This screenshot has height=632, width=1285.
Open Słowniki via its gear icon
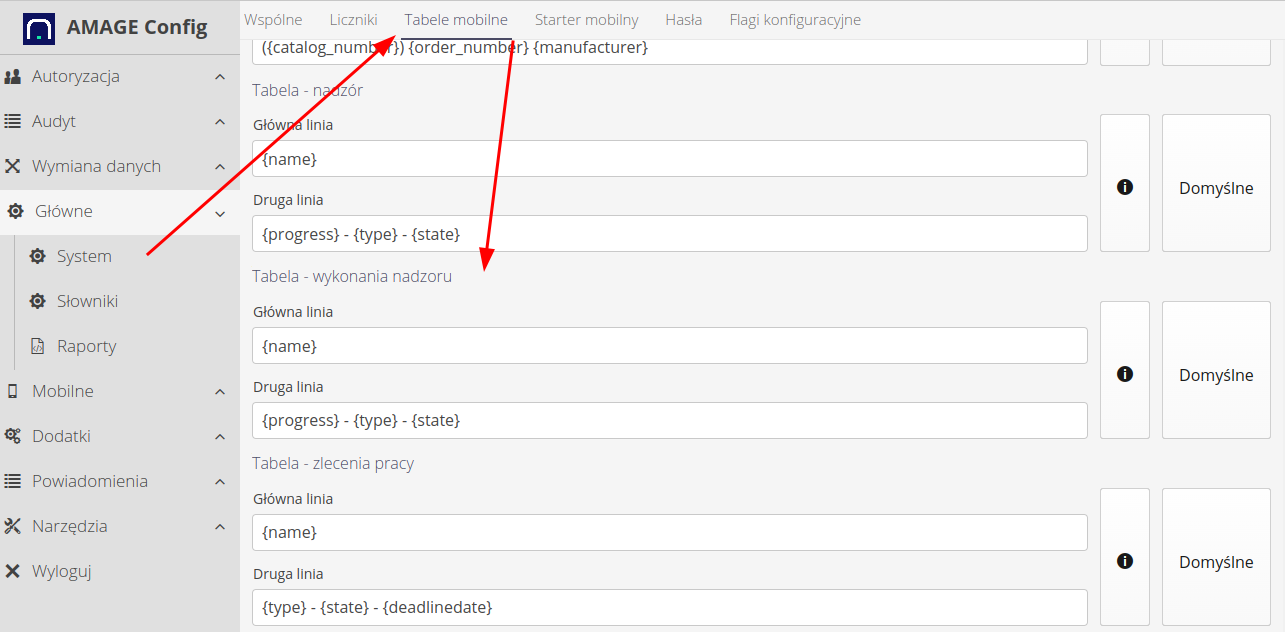(x=38, y=301)
